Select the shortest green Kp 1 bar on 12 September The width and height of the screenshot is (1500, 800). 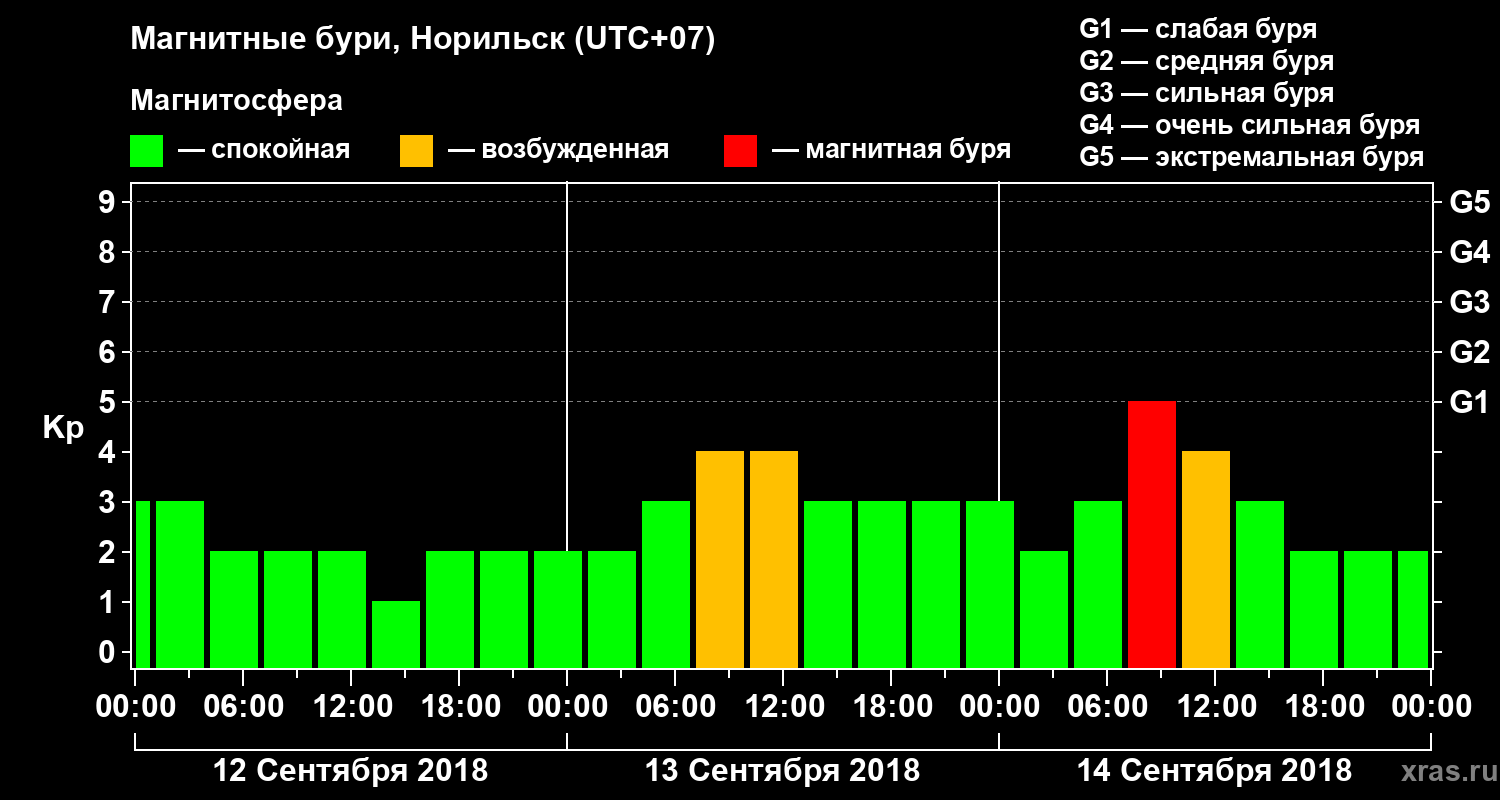point(396,634)
